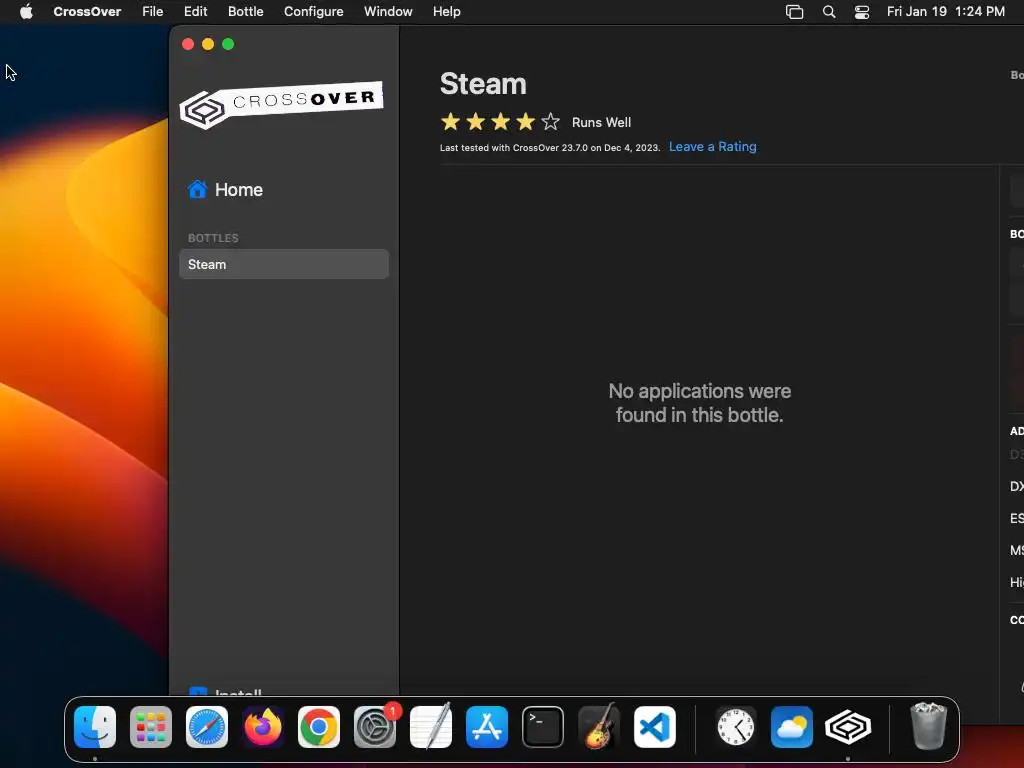Image resolution: width=1024 pixels, height=768 pixels.
Task: Click CrossOver icon in the Dock
Action: tap(848, 726)
